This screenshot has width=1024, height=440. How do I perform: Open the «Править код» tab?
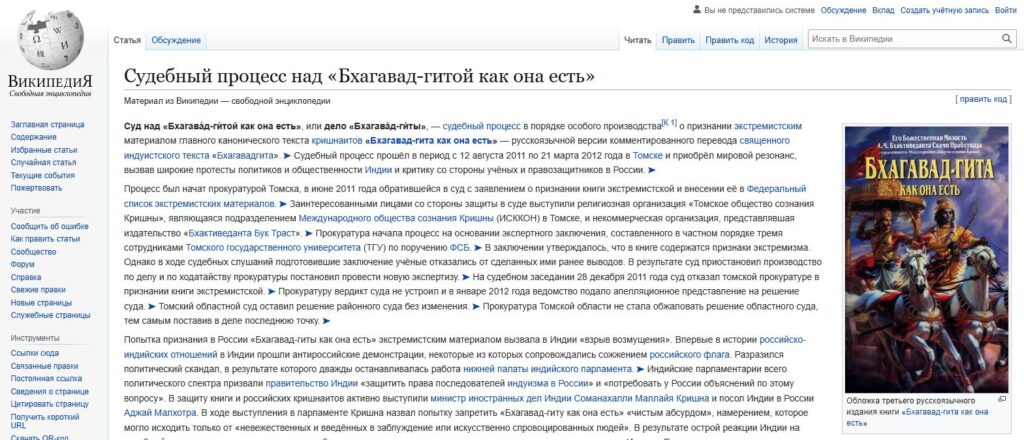click(729, 40)
